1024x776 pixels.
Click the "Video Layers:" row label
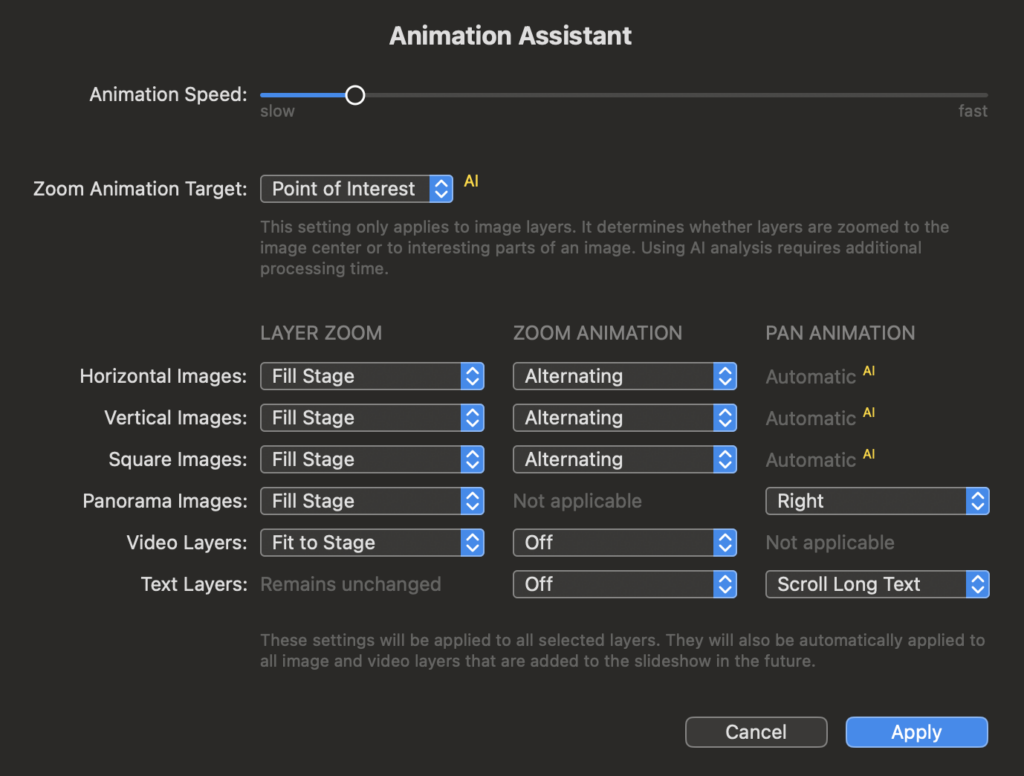click(187, 543)
